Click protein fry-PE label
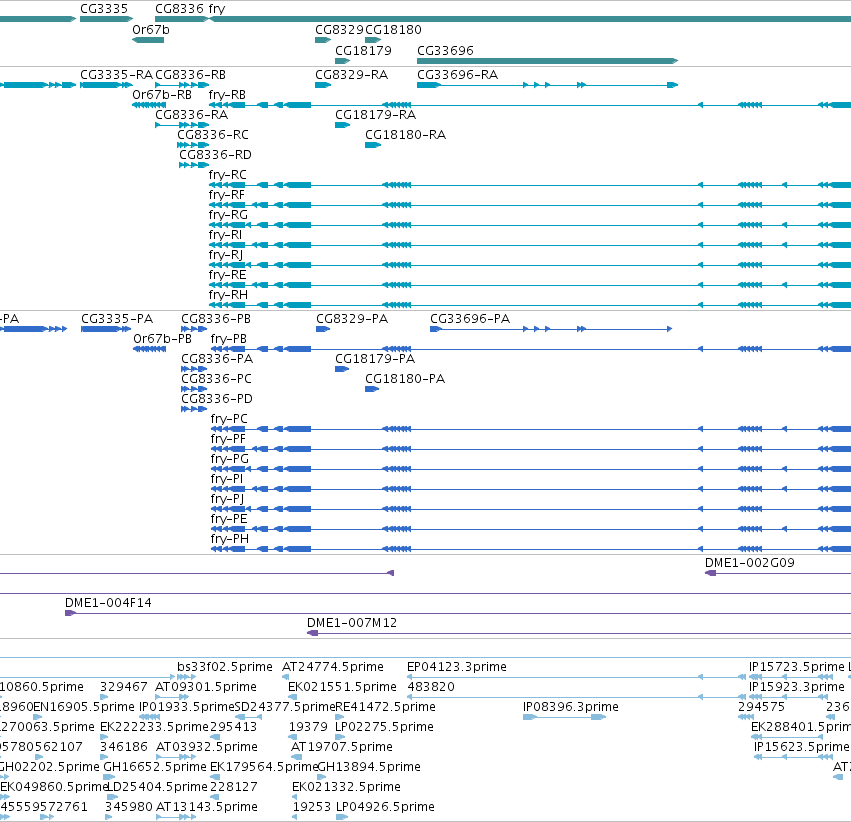Viewport: 851px width, 822px height. pos(229,519)
